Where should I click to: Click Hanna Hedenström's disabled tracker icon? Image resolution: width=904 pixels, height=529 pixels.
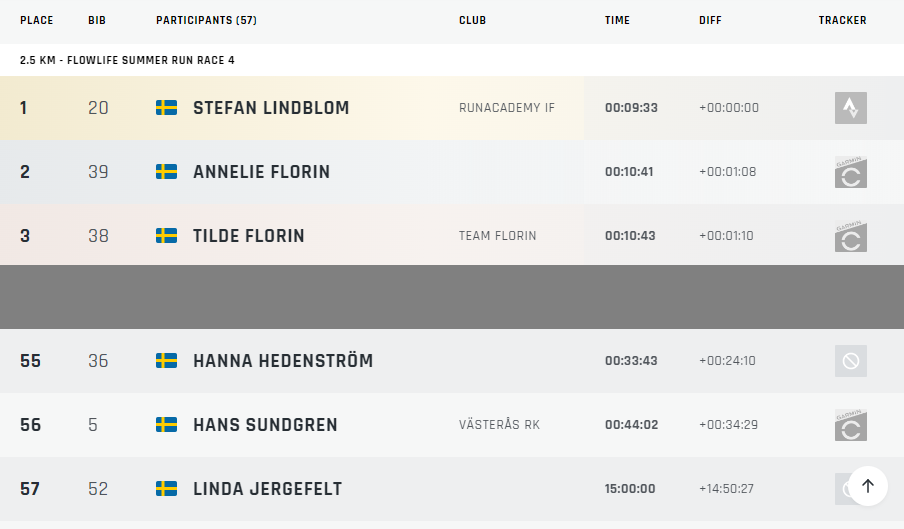[x=850, y=361]
